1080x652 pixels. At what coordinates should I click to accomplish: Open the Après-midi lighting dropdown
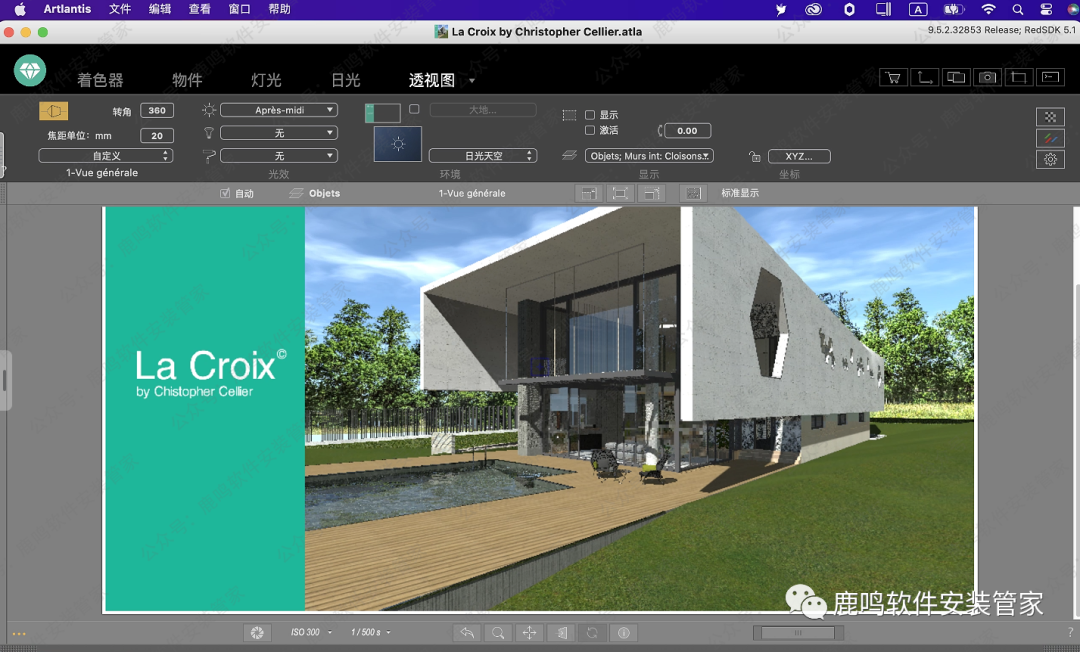point(278,110)
